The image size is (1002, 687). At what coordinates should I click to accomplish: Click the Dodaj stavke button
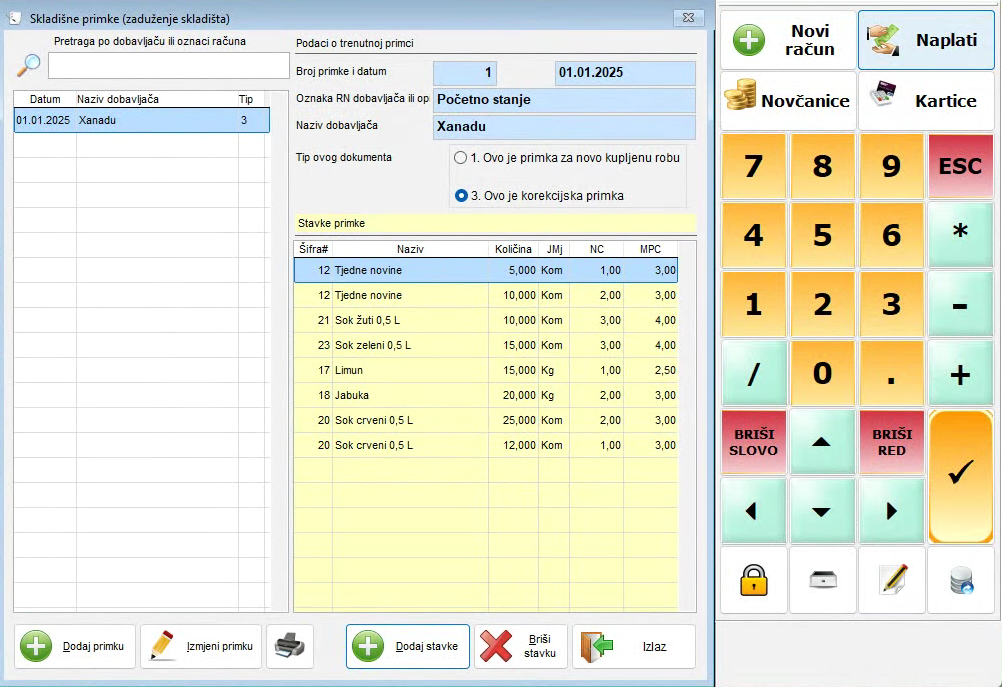point(408,646)
